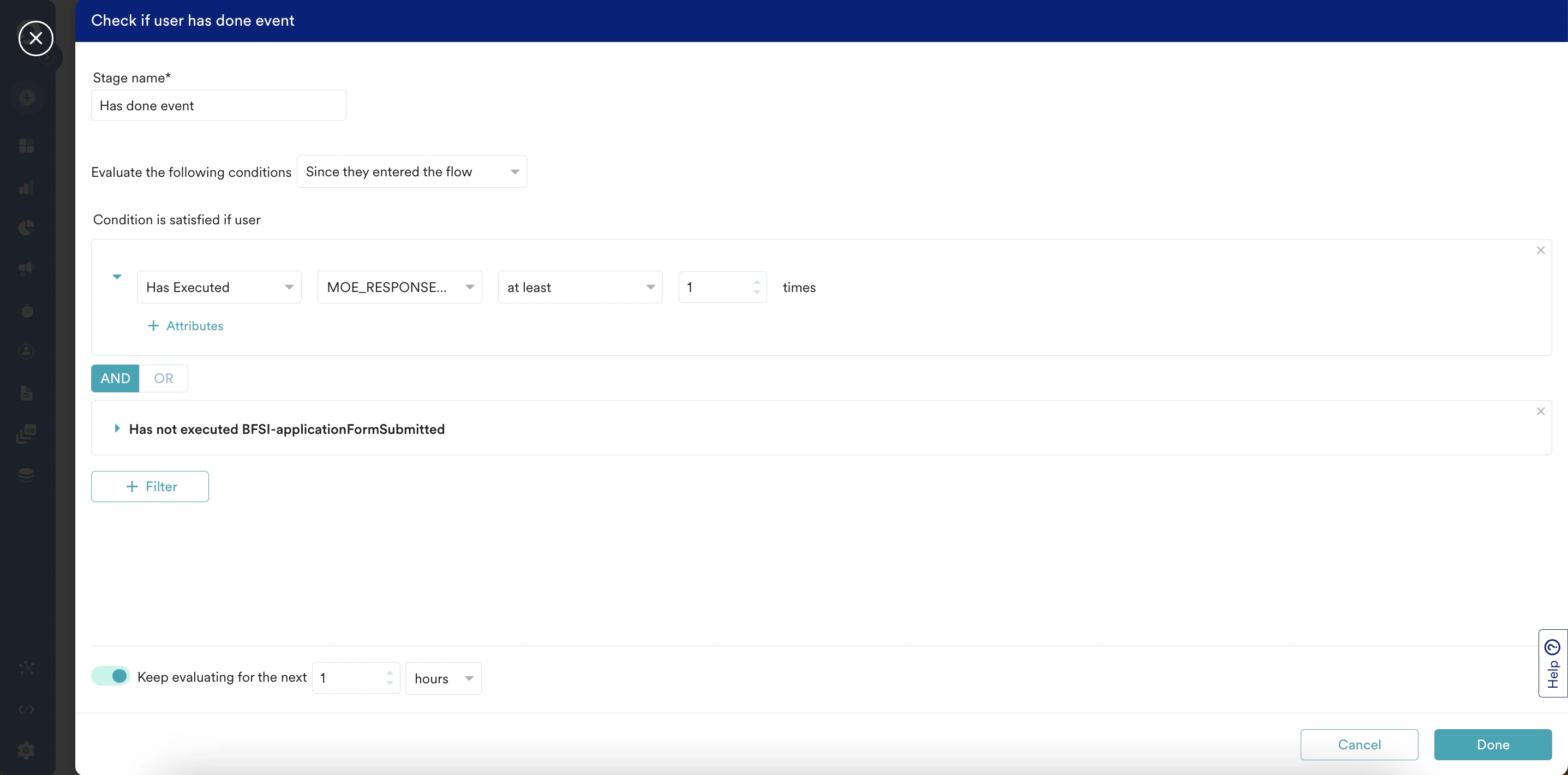The height and width of the screenshot is (775, 1568).
Task: Open the megaphone campaigns sidebar icon
Action: tap(26, 269)
